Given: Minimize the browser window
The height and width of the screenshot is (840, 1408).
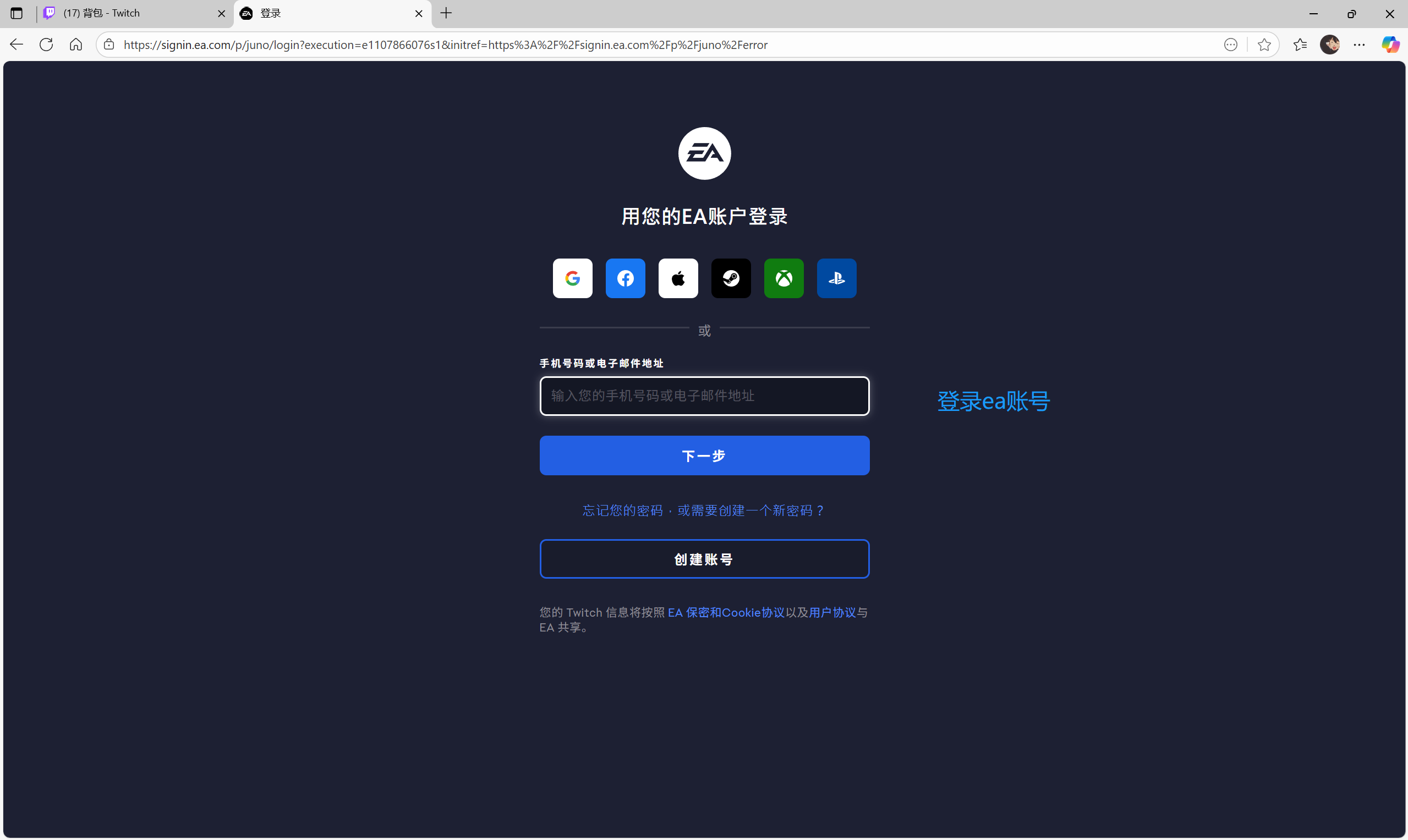Looking at the screenshot, I should tap(1313, 14).
